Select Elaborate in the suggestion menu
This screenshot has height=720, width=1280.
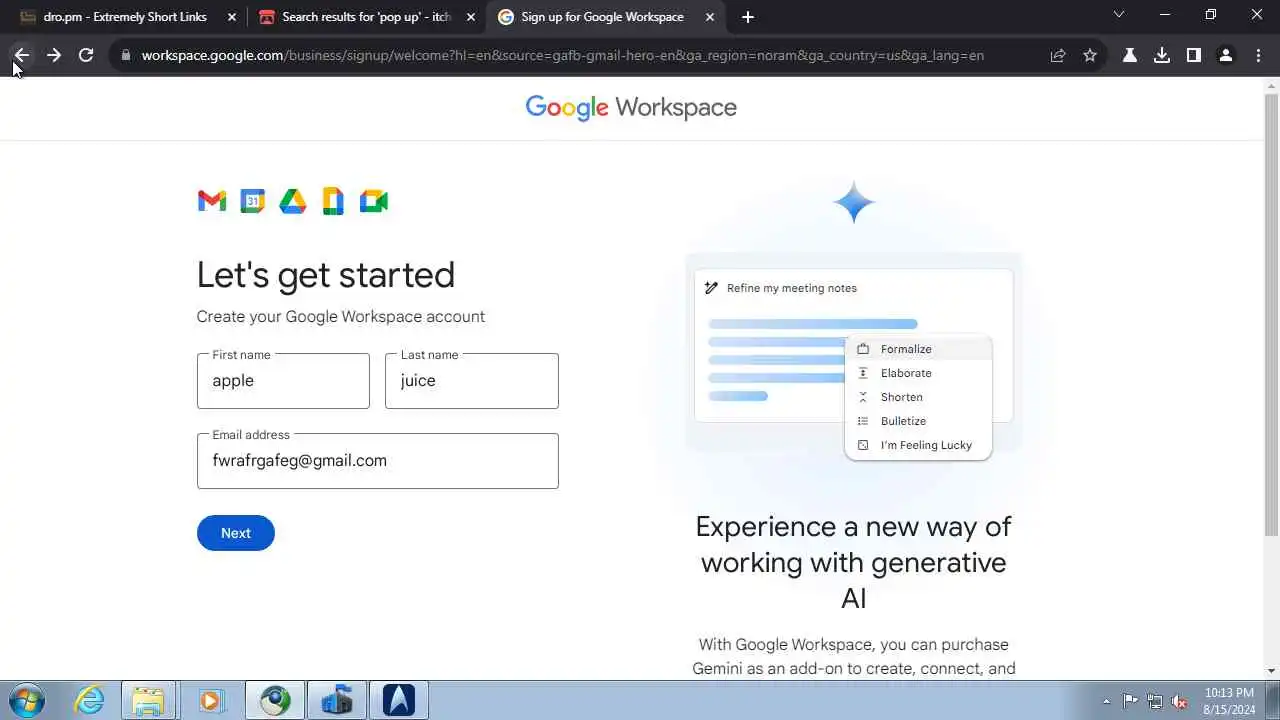[918, 373]
